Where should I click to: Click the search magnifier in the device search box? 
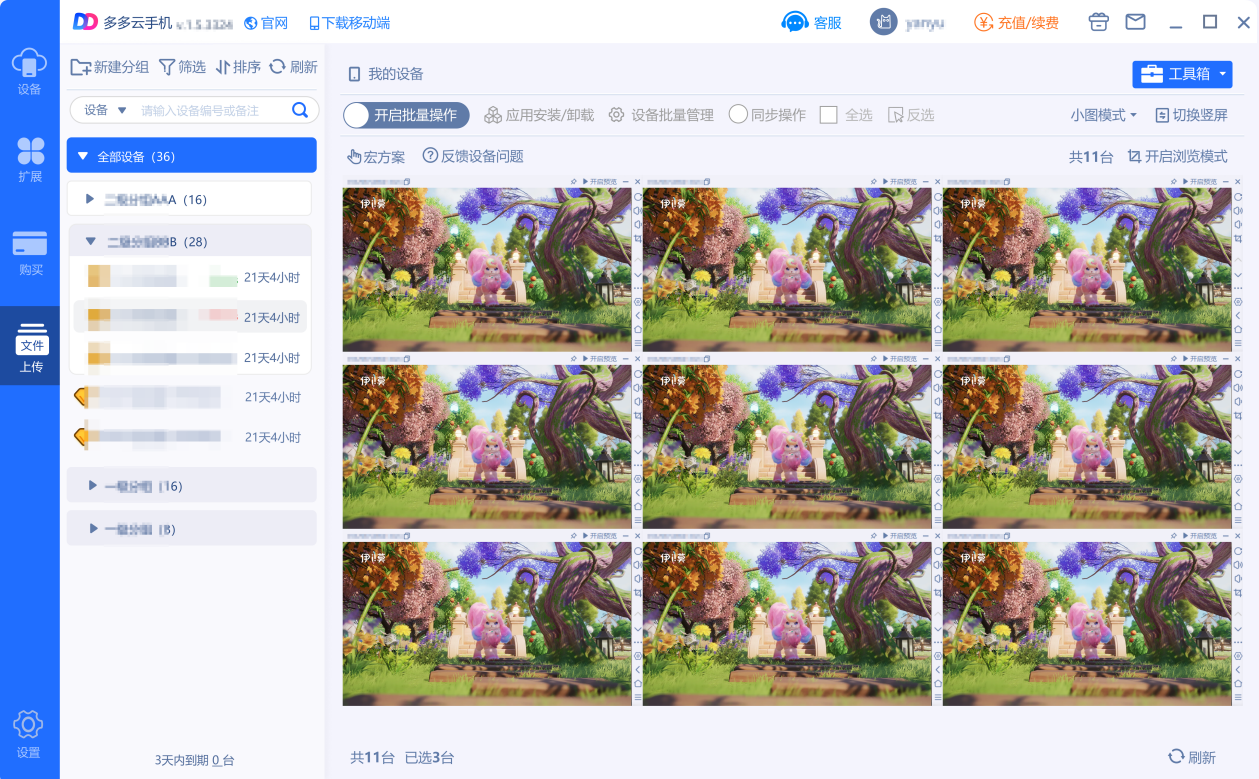(x=299, y=110)
